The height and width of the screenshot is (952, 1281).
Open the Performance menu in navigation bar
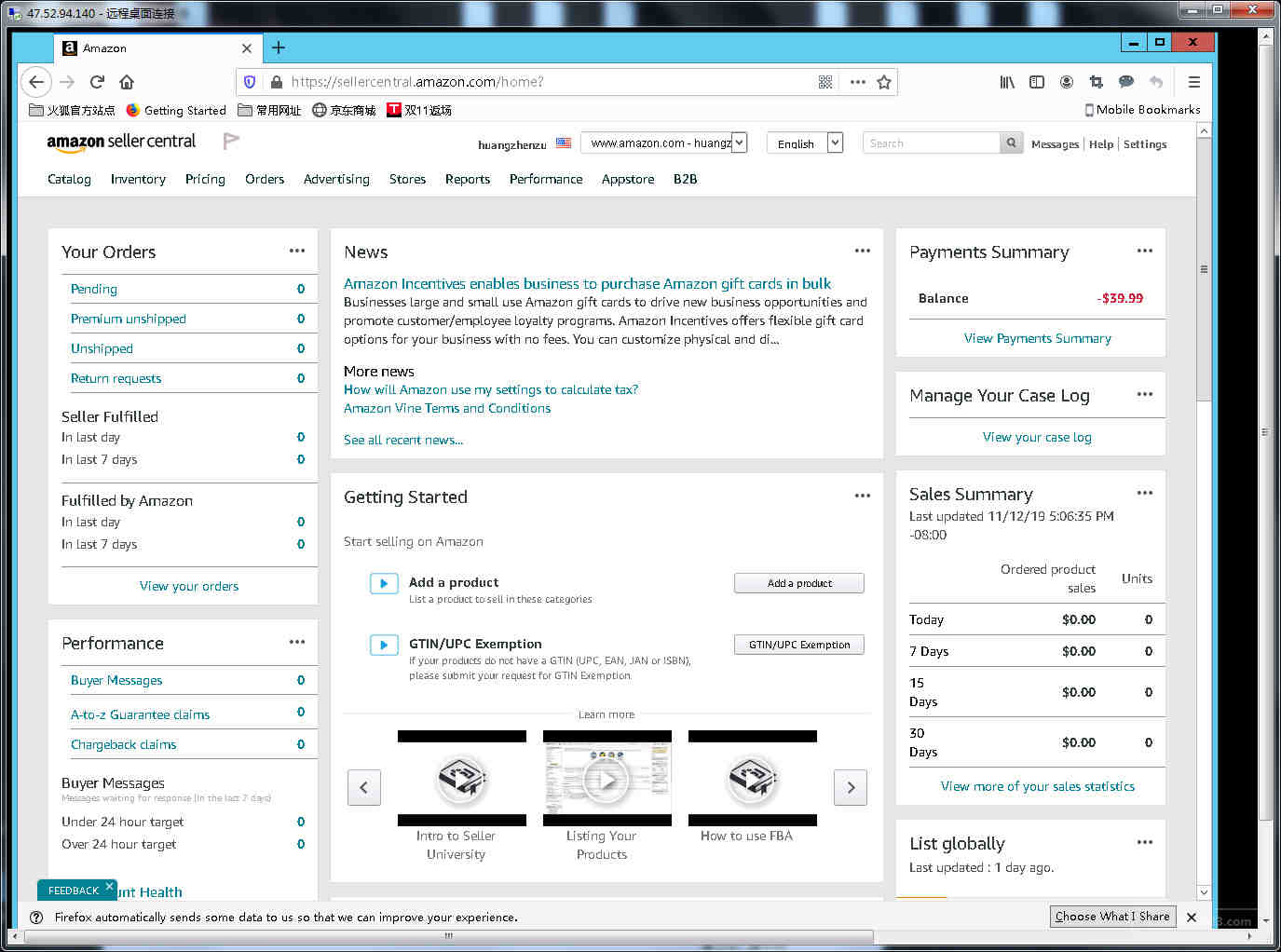point(546,179)
